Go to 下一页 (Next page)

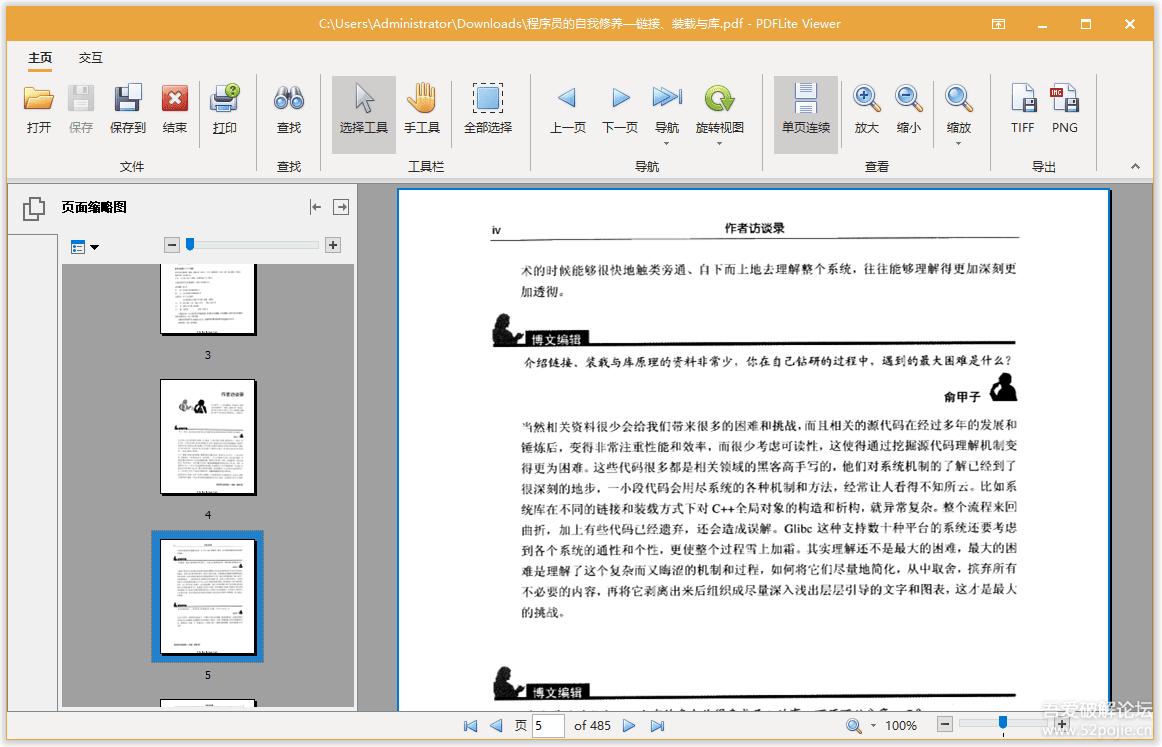620,99
